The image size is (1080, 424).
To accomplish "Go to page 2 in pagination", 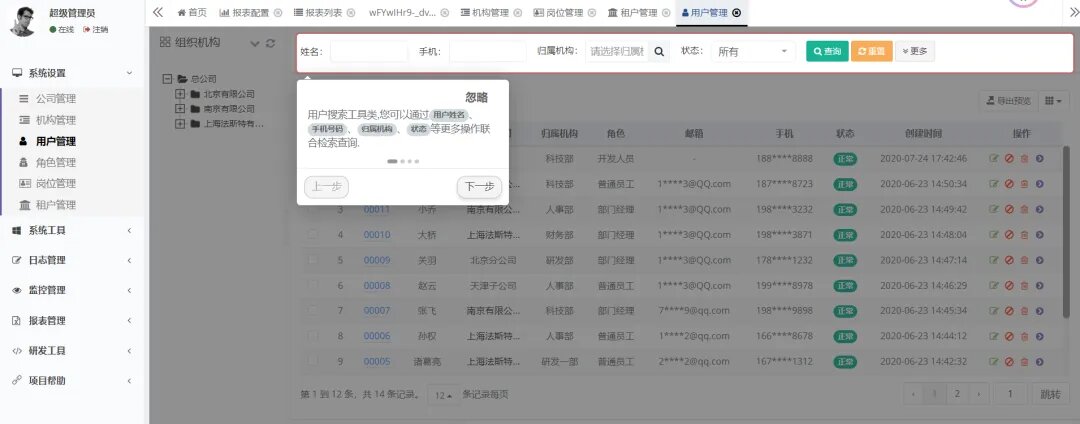I will pos(957,394).
